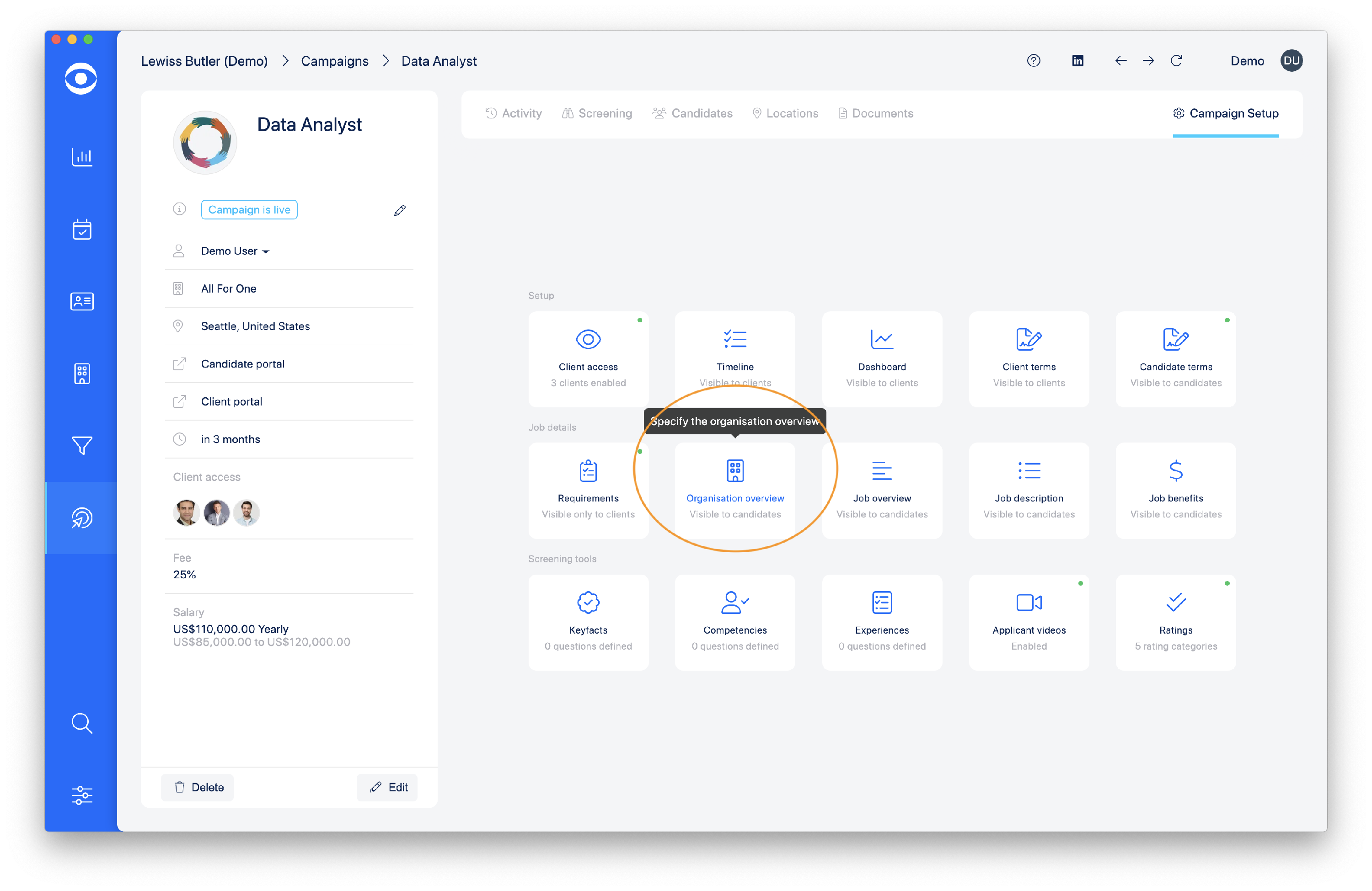Click the help question mark icon

pos(1033,61)
